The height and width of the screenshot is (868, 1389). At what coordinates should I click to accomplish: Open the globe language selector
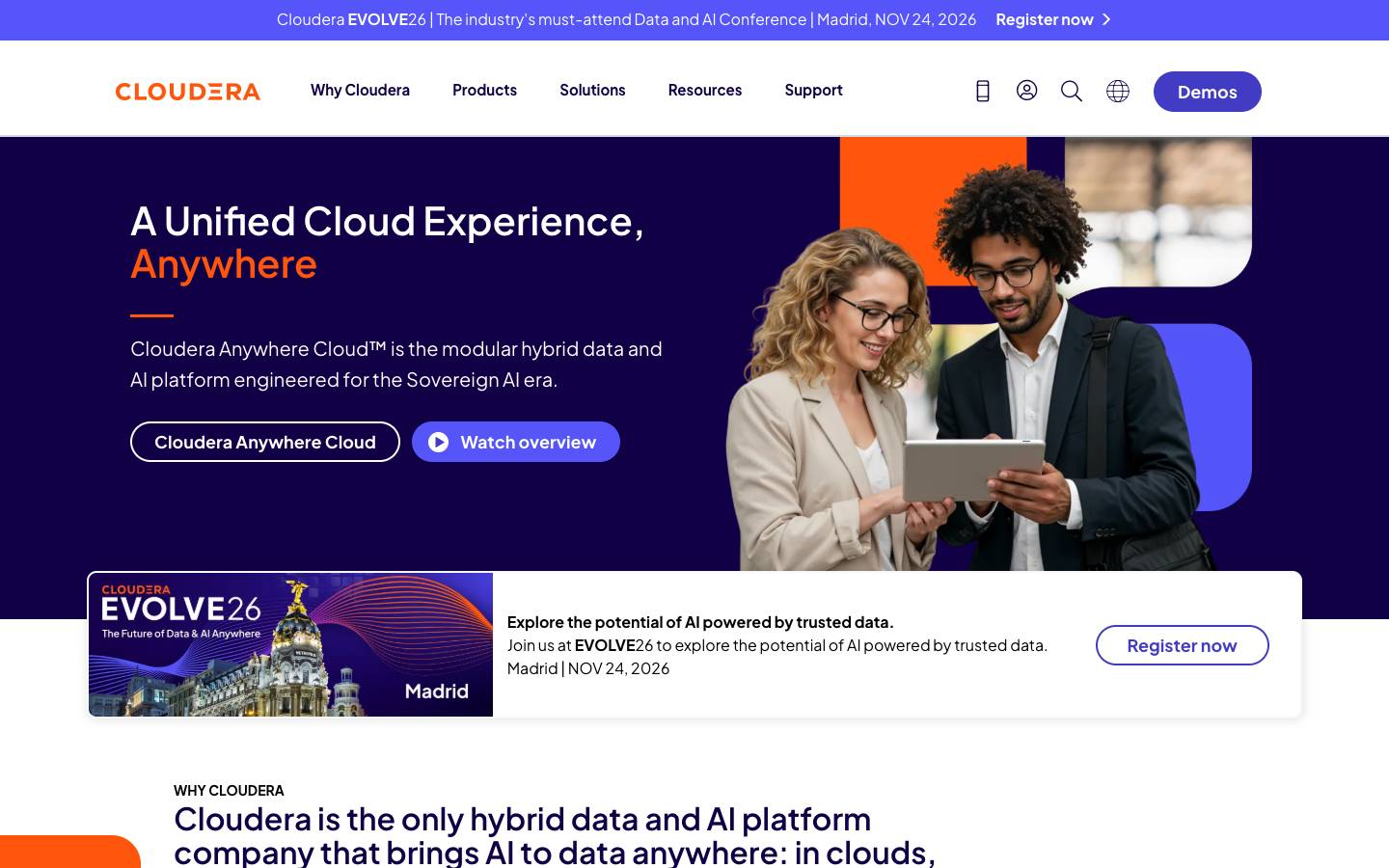tap(1118, 91)
